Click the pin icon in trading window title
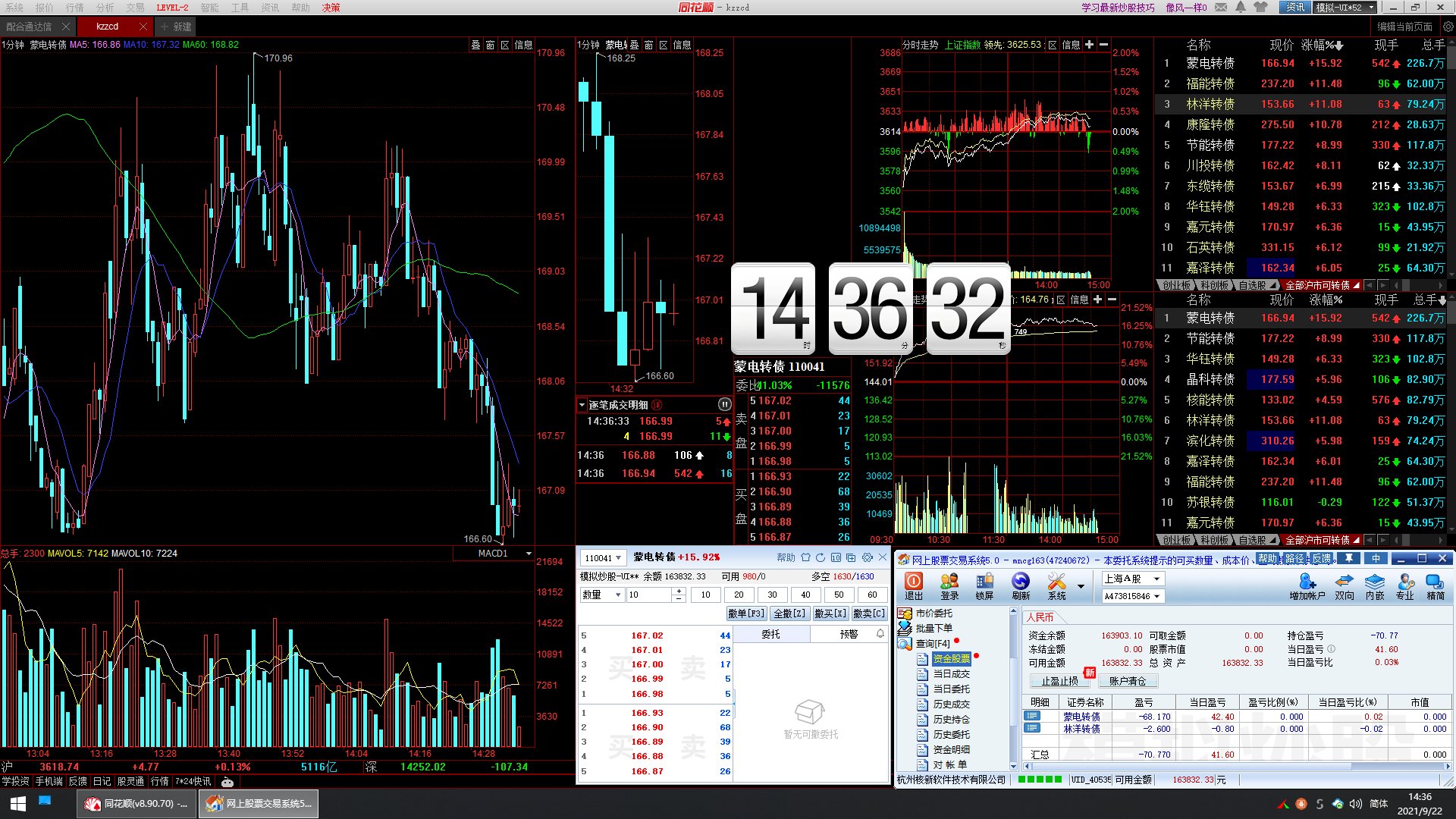 tap(1348, 558)
